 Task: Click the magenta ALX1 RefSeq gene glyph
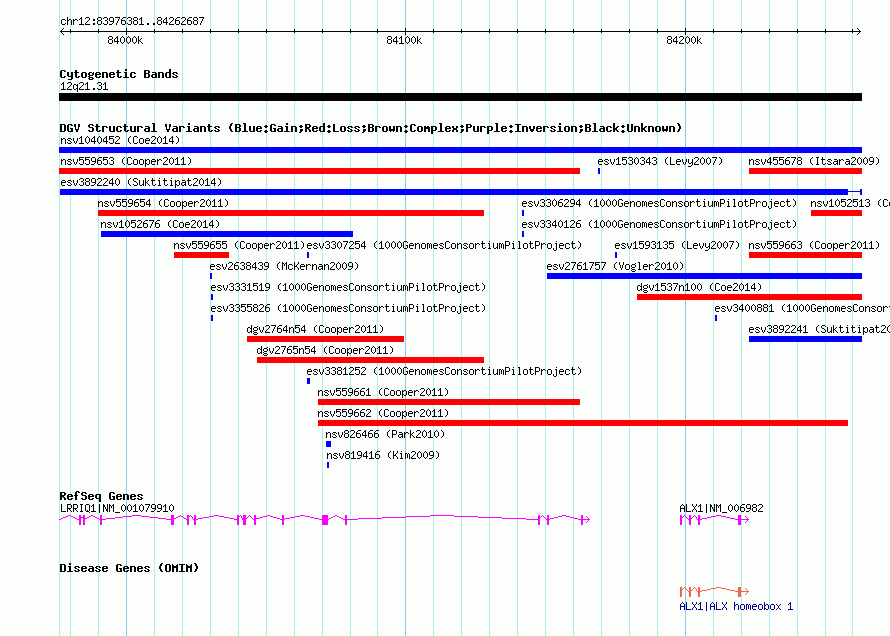click(715, 520)
